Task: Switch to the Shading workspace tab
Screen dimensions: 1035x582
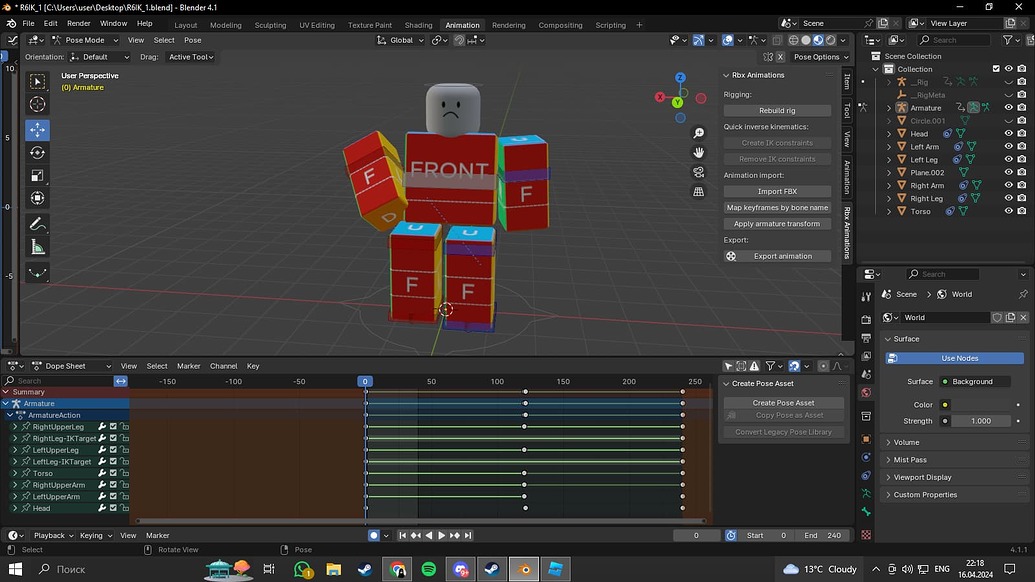Action: 419,25
